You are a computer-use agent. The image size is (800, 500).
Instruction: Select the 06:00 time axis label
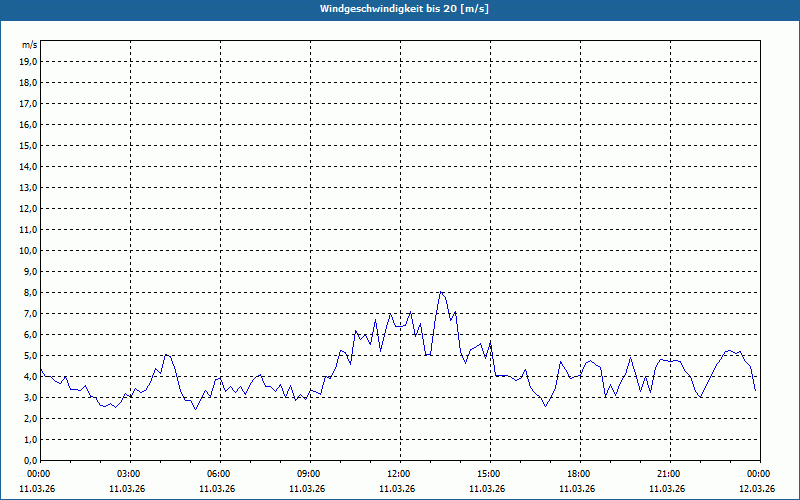pos(219,473)
